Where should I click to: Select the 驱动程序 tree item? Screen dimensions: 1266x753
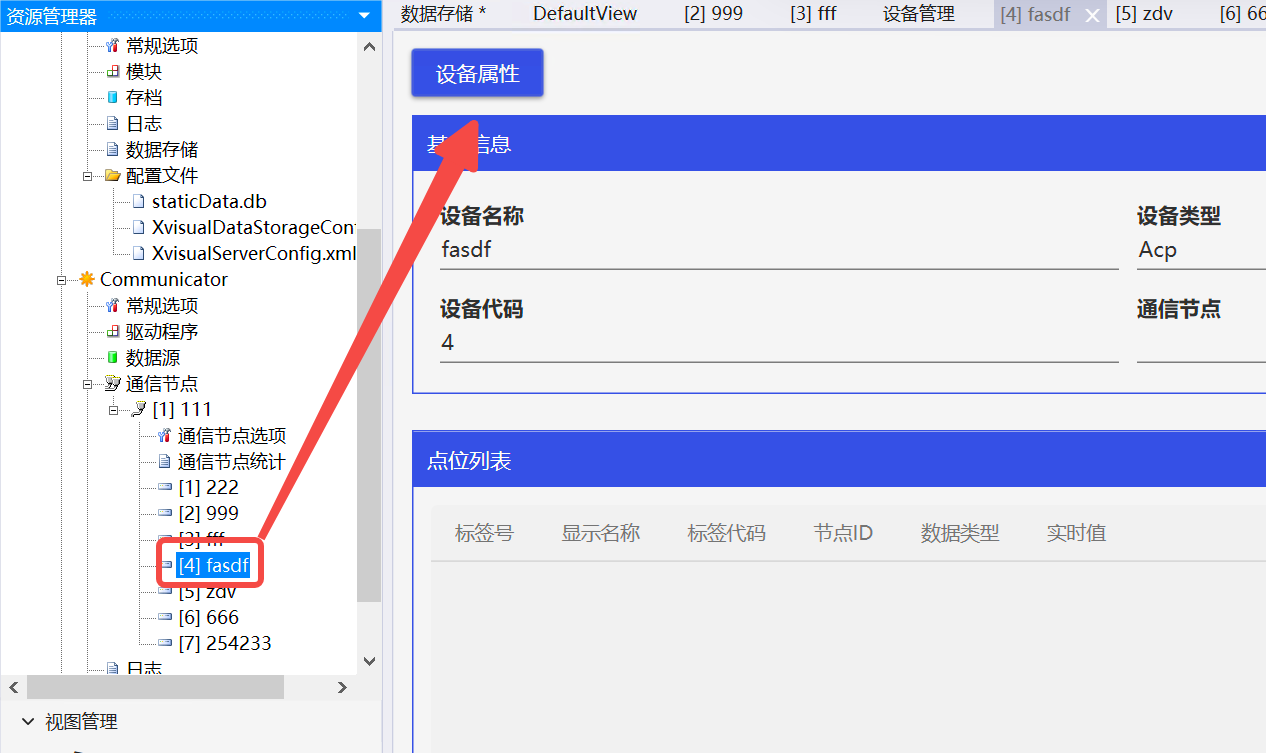pyautogui.click(x=161, y=332)
